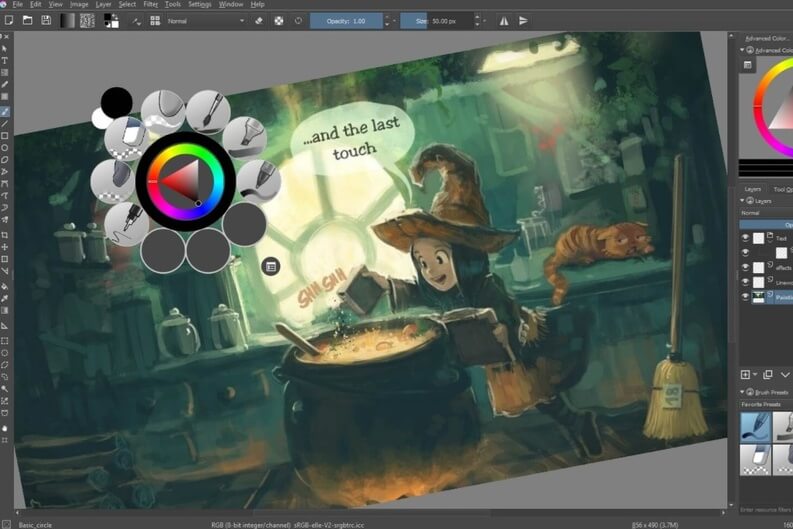The height and width of the screenshot is (529, 793).
Task: Pick color in popup palette triangle
Action: [x=184, y=182]
